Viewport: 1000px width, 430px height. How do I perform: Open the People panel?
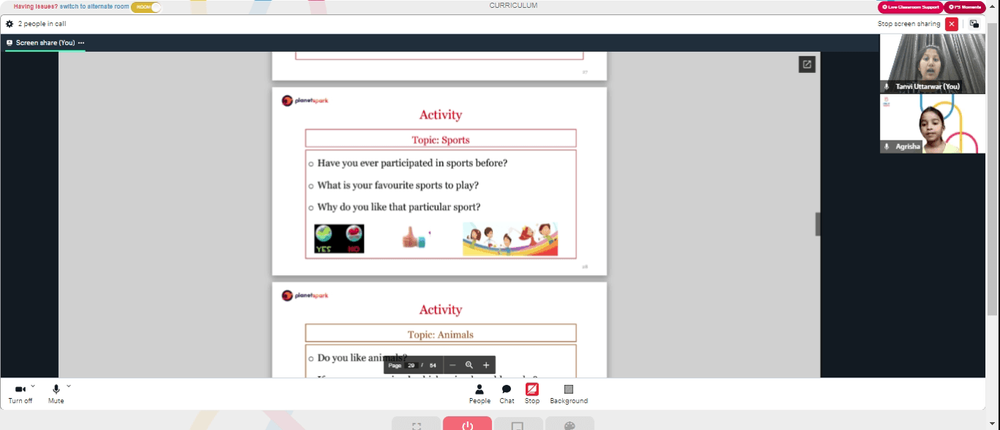480,394
